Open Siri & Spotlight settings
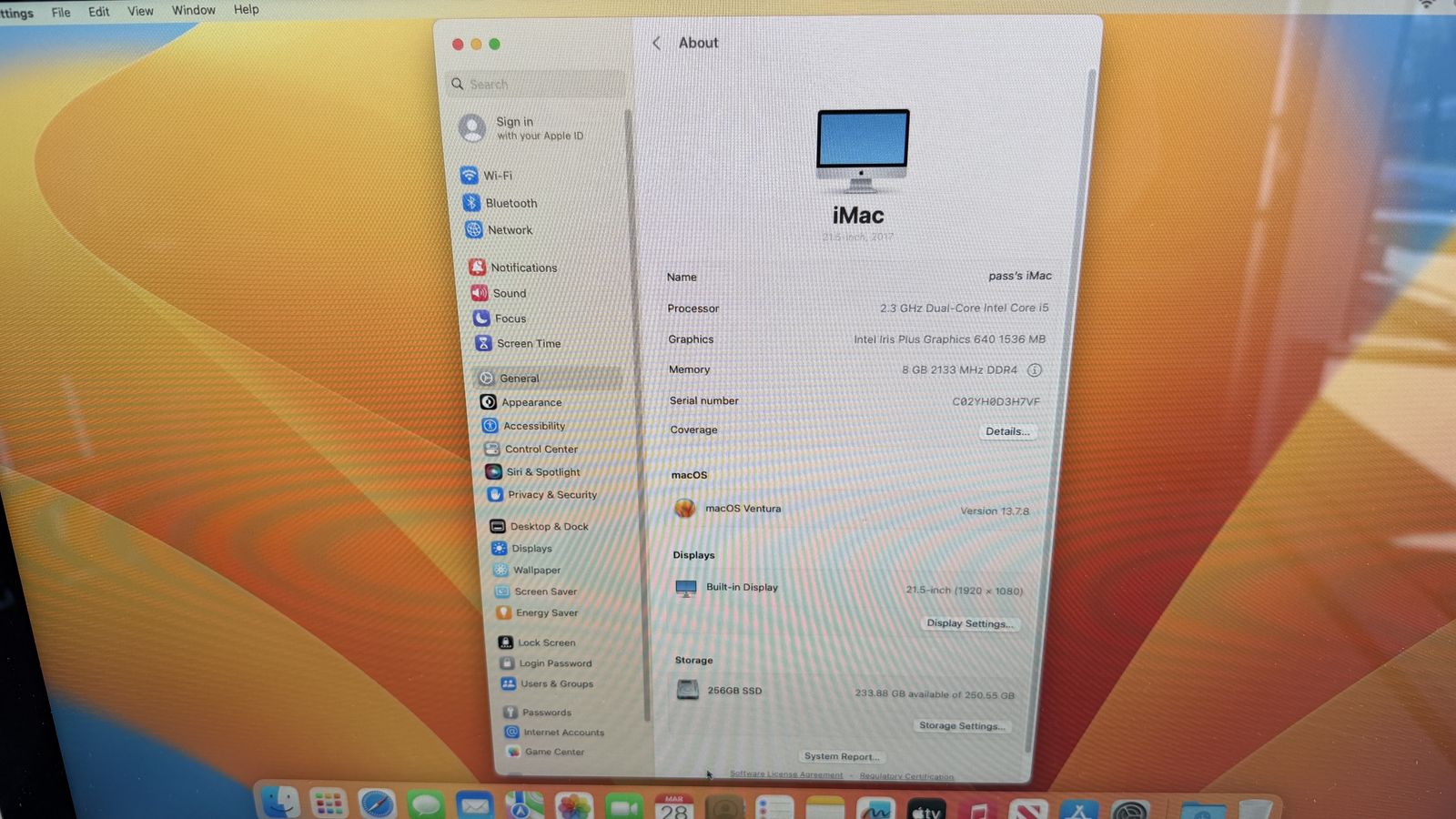 tap(542, 472)
